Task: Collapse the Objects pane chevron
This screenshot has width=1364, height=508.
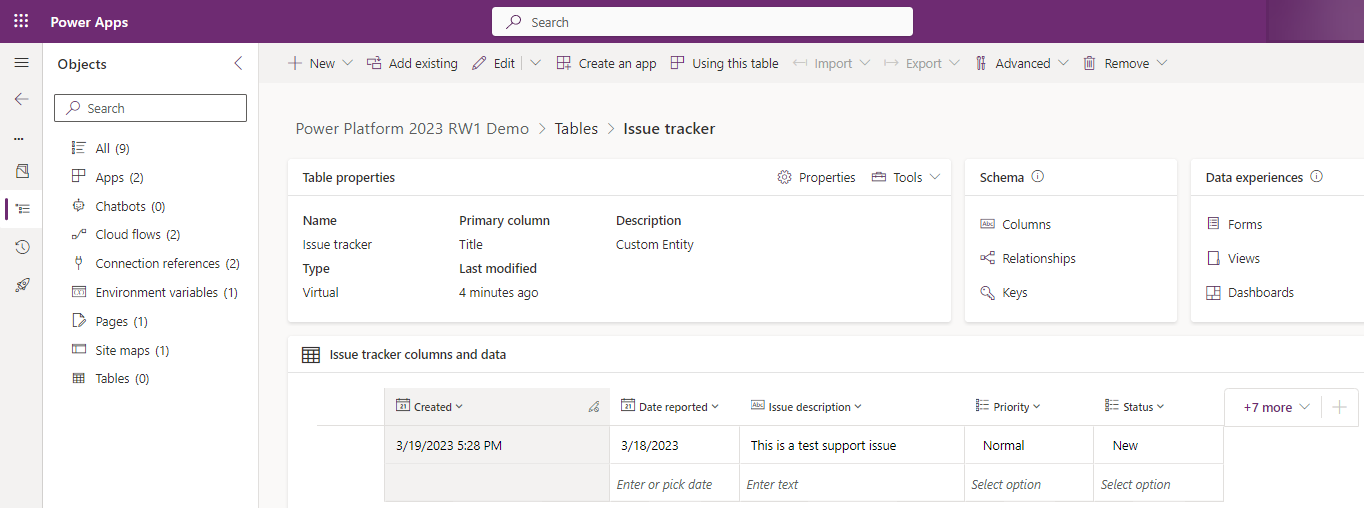Action: (x=238, y=63)
